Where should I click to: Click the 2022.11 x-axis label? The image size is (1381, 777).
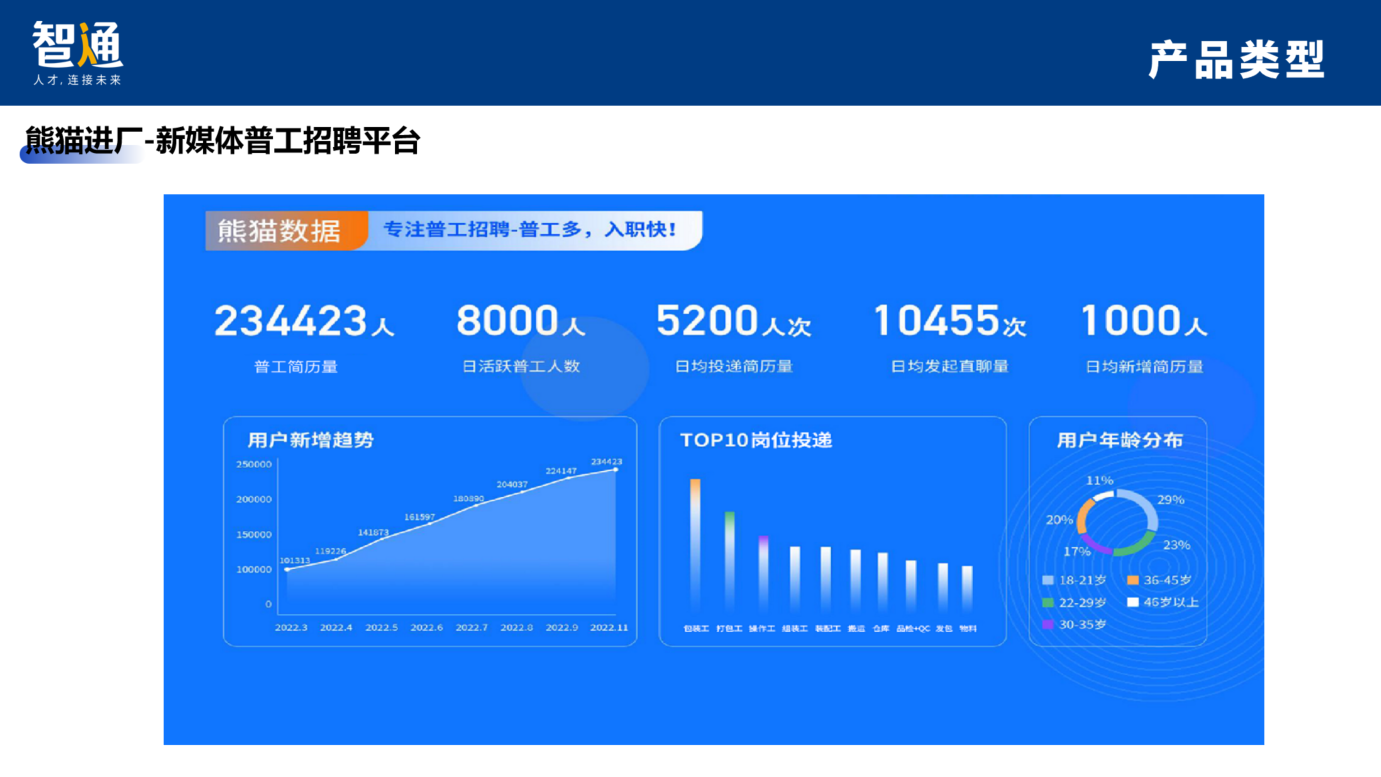coord(609,628)
